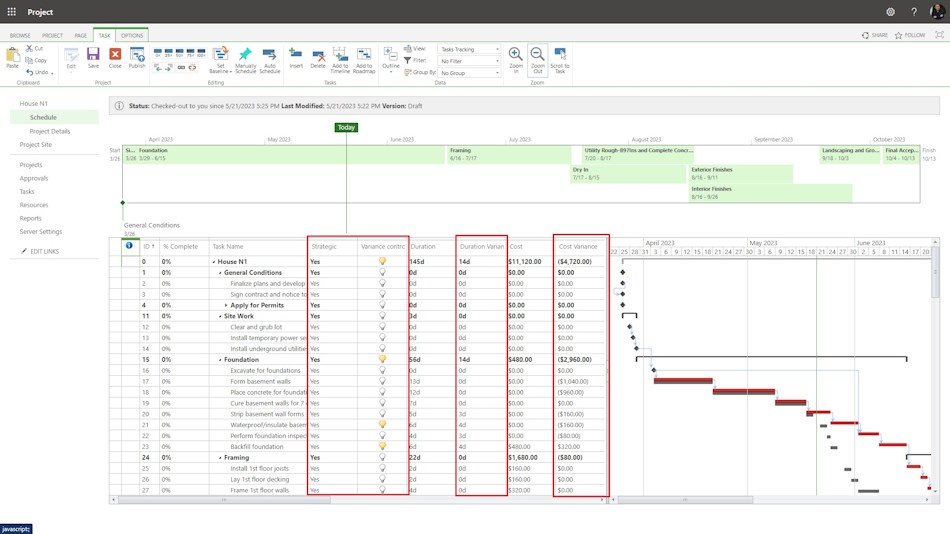Collapse the General Conditions task group

(220, 273)
